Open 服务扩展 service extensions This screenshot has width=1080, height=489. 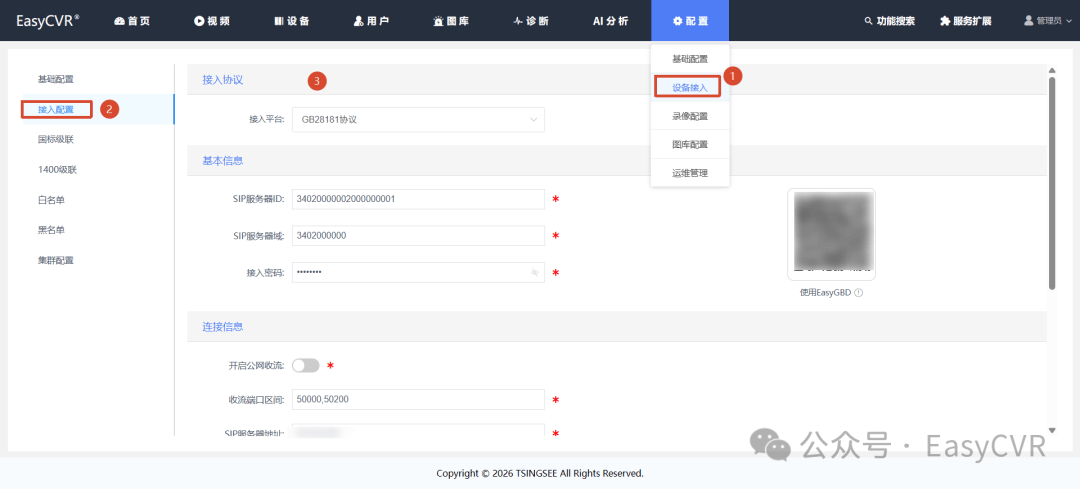[966, 21]
